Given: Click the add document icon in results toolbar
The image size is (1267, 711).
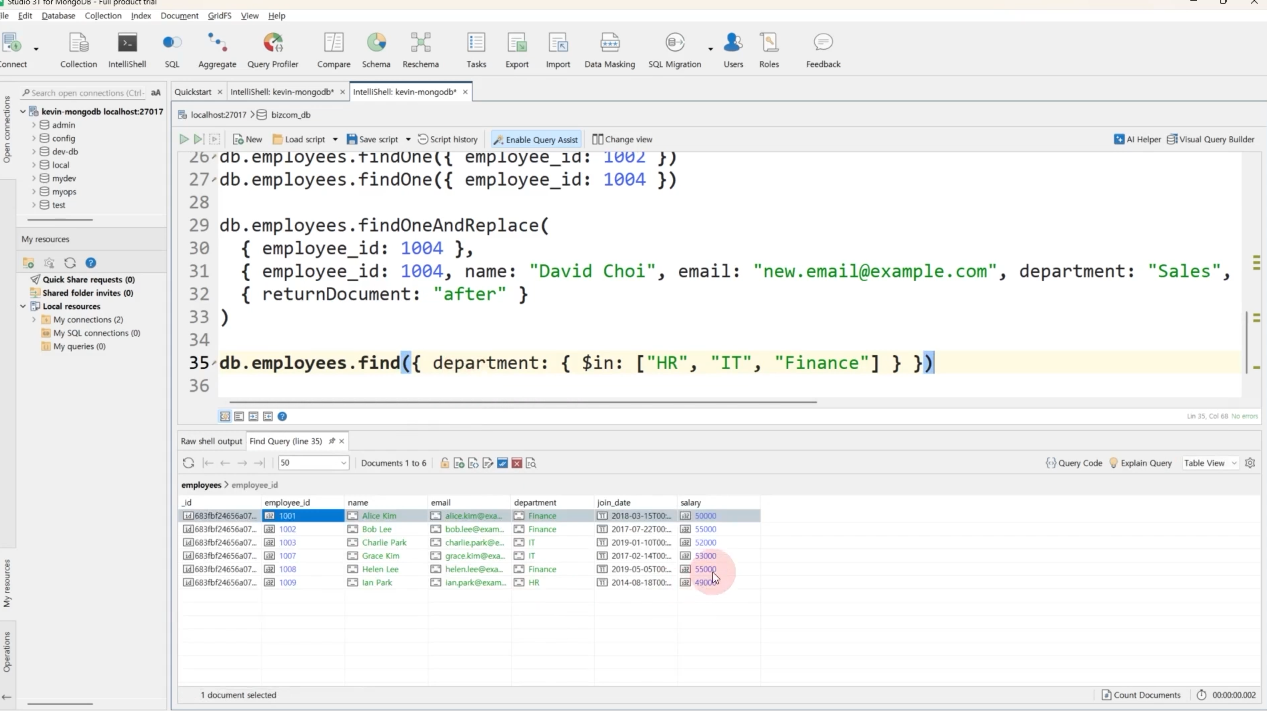Looking at the screenshot, I should (x=459, y=463).
